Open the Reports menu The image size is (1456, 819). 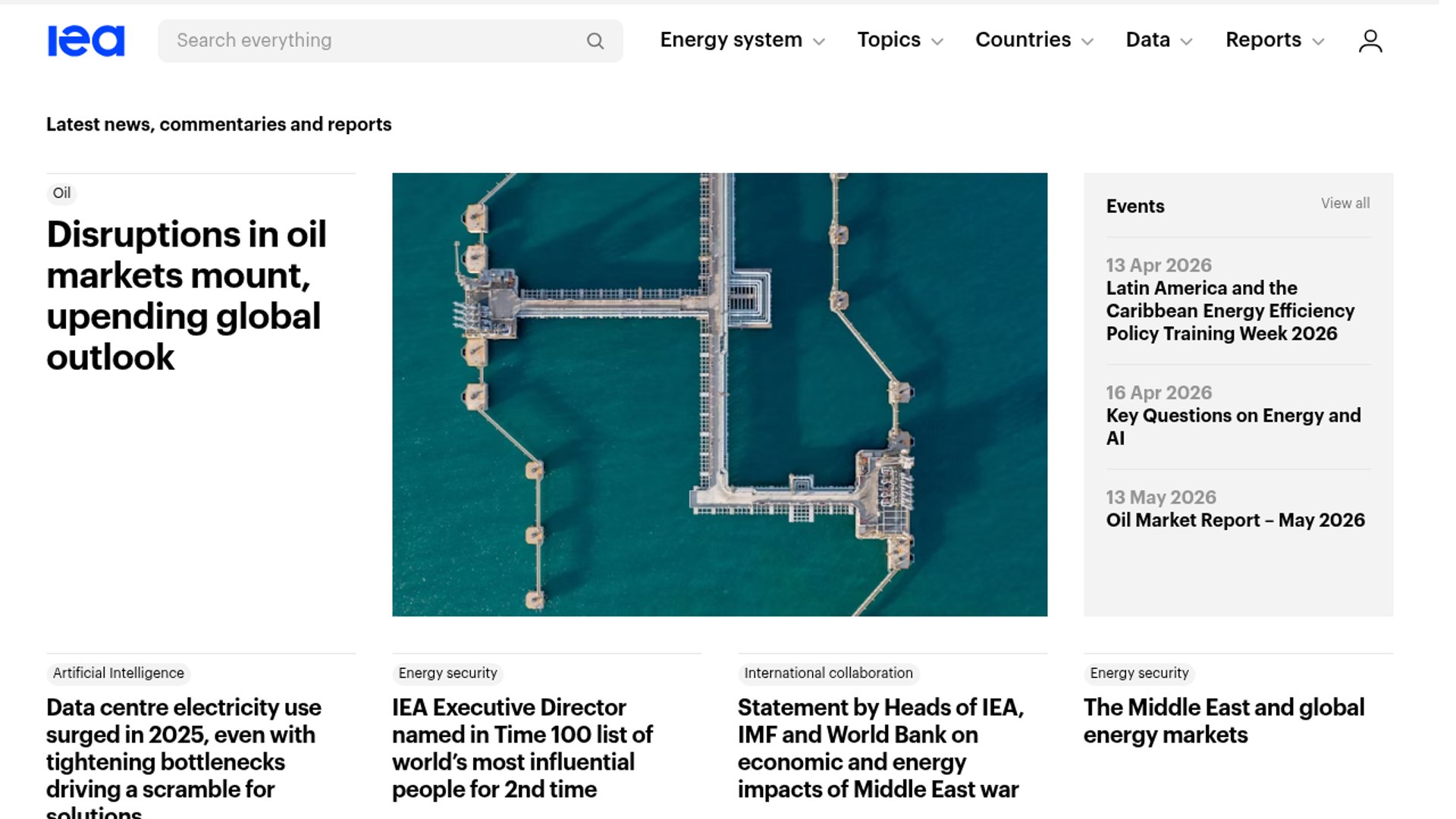coord(1275,40)
